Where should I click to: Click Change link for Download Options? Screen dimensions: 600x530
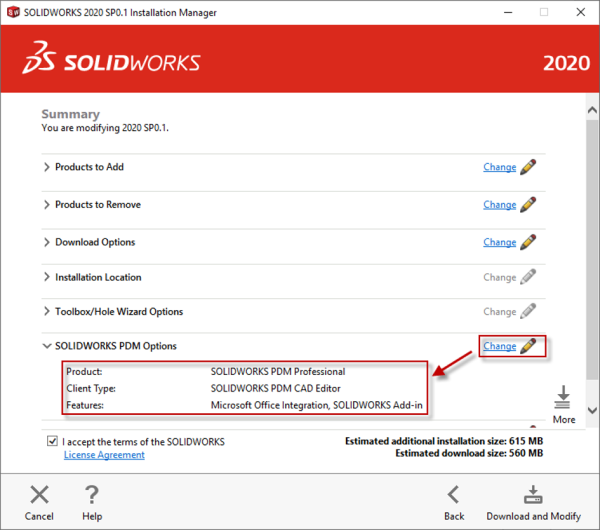tap(499, 242)
